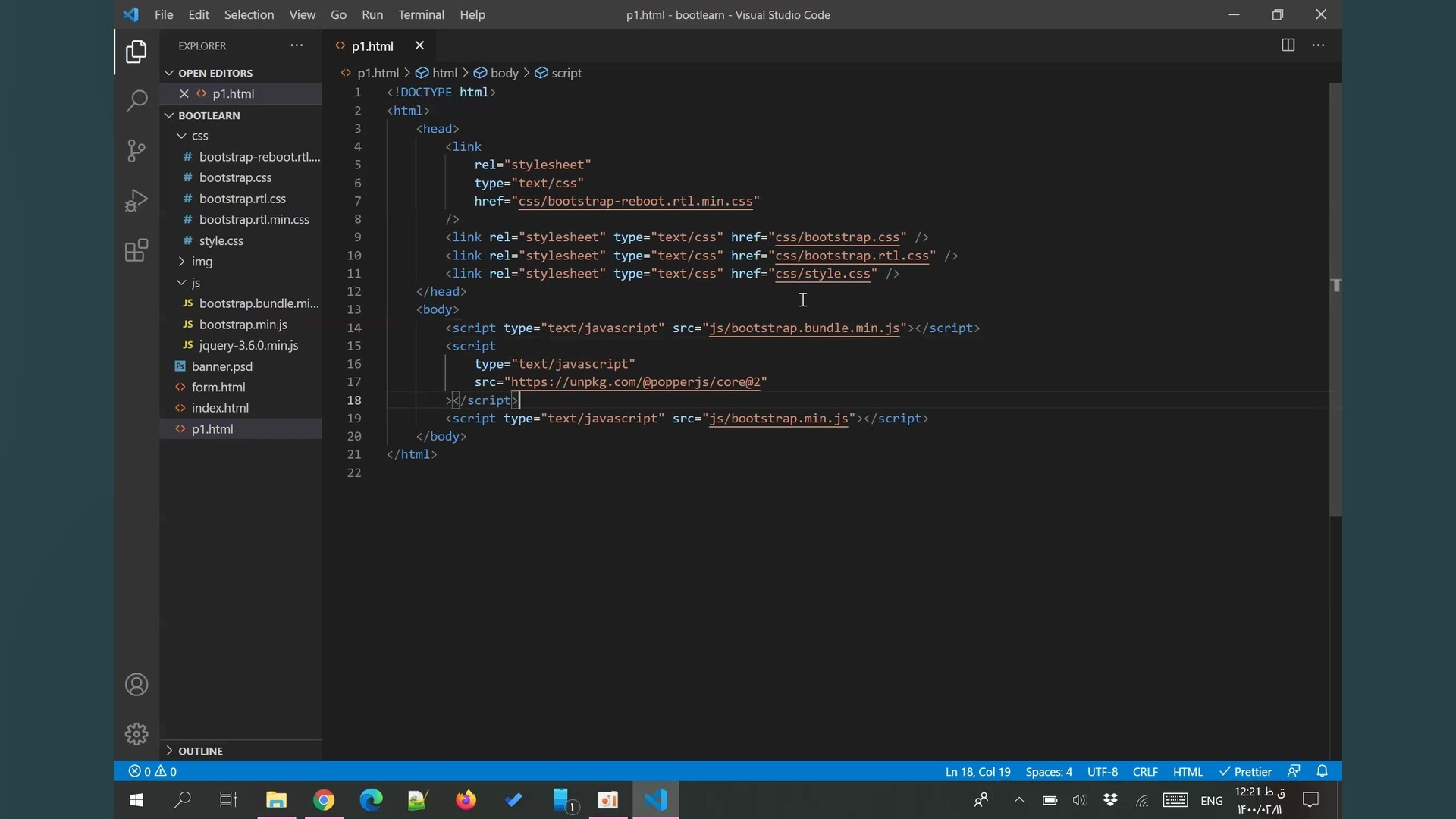
Task: Open the Go menu
Action: (338, 14)
